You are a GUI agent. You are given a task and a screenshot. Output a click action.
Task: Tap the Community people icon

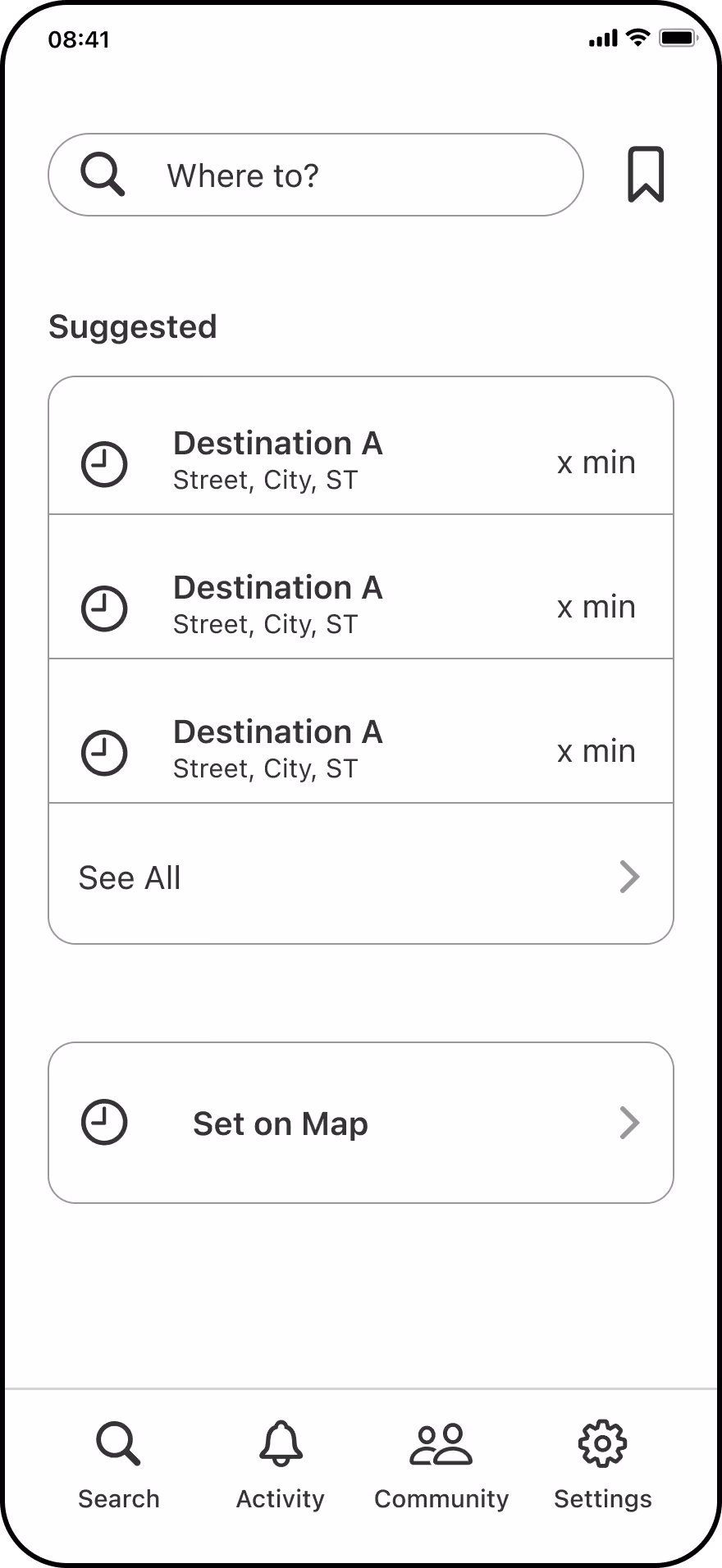[441, 1444]
